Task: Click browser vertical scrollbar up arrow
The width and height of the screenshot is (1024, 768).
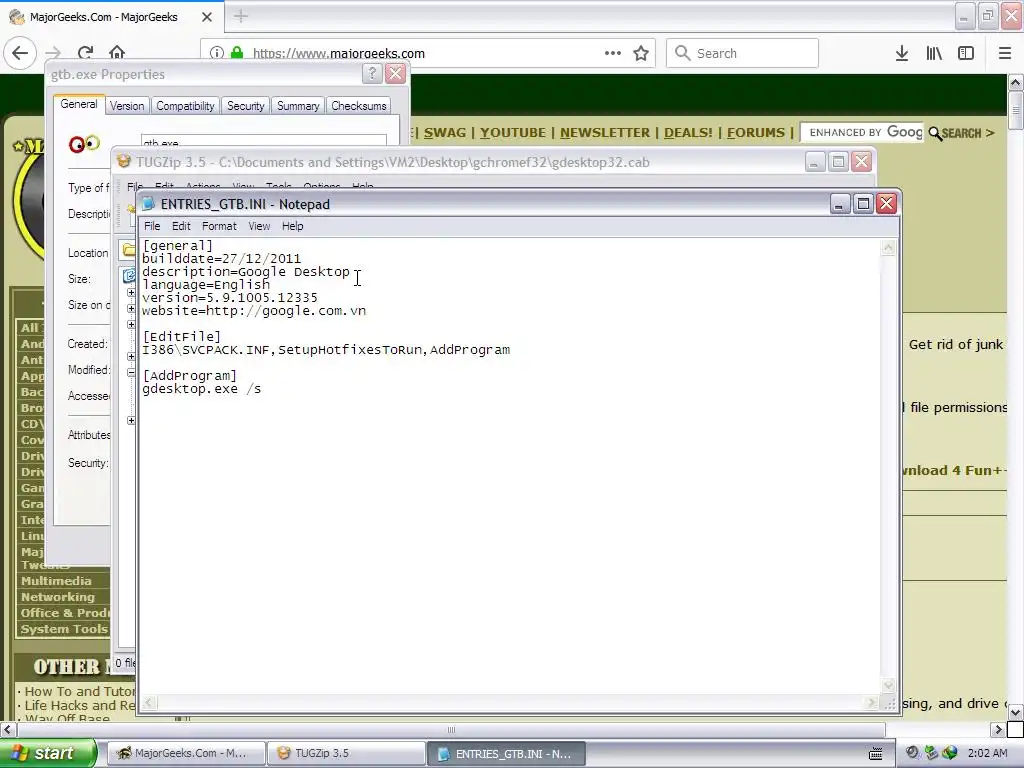Action: click(x=1016, y=82)
